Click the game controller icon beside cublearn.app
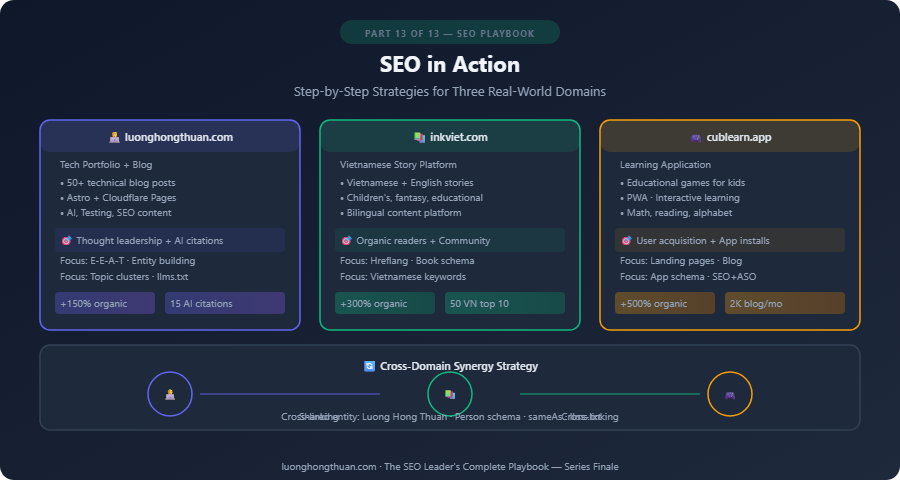Viewport: 900px width, 480px height. [x=696, y=138]
